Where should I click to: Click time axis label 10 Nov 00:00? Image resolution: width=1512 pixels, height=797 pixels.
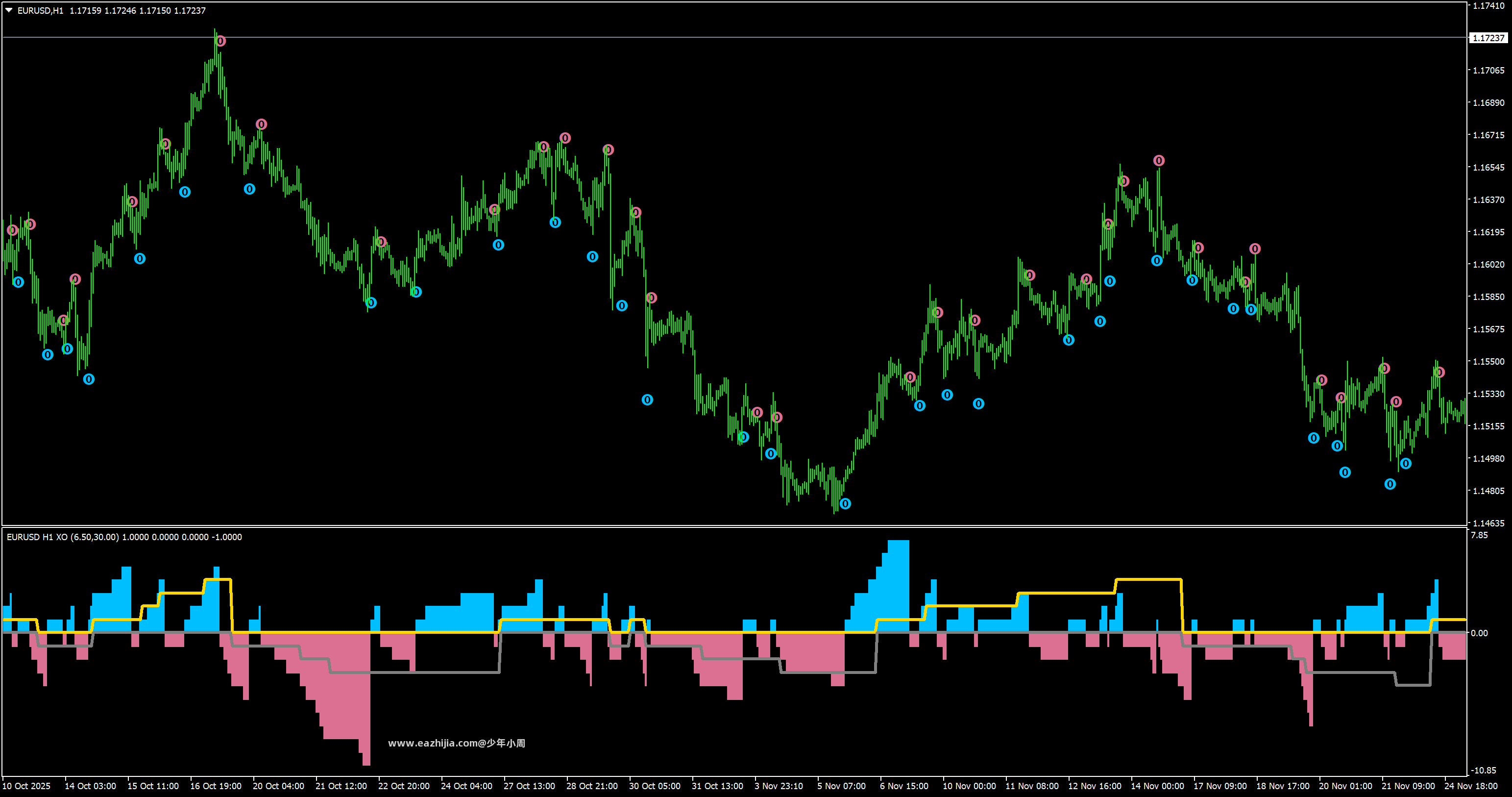tap(970, 786)
